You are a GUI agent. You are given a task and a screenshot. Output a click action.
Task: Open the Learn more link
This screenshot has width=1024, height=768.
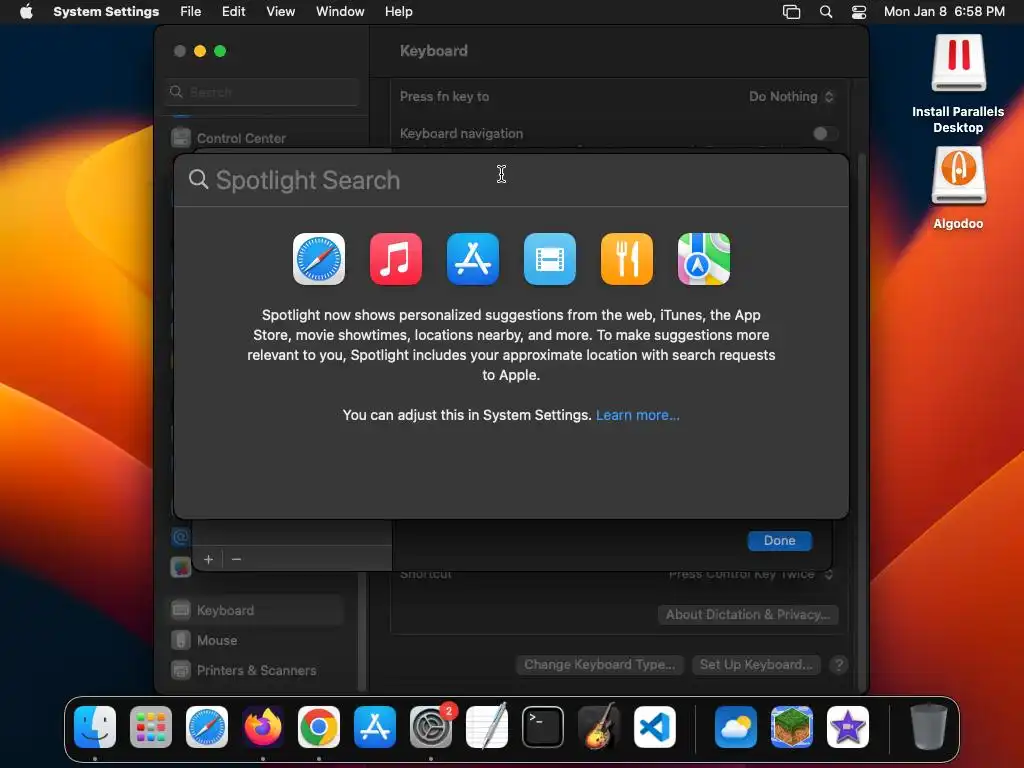[x=637, y=415]
